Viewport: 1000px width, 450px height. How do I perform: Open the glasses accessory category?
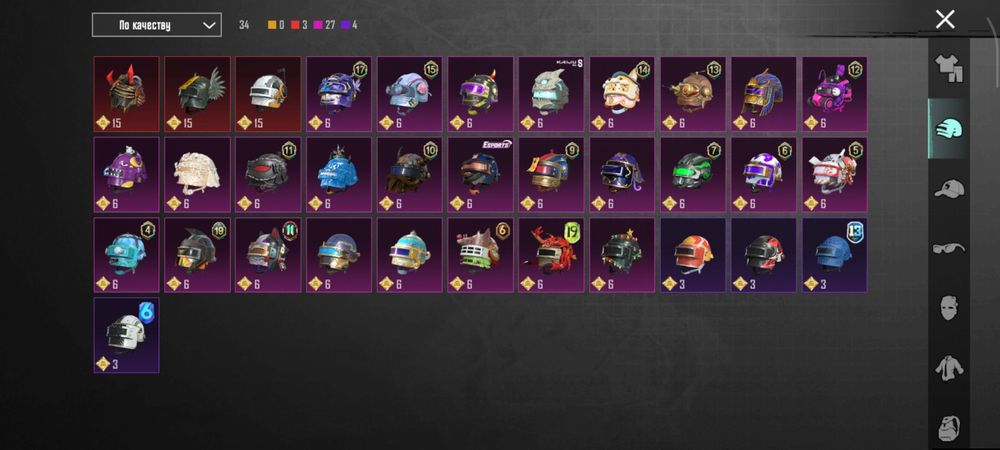948,248
